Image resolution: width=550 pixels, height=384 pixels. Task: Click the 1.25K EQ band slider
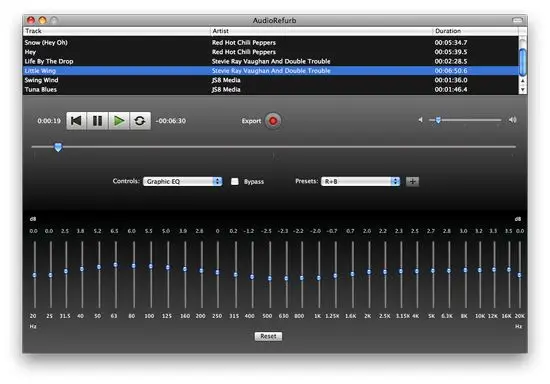click(x=335, y=275)
